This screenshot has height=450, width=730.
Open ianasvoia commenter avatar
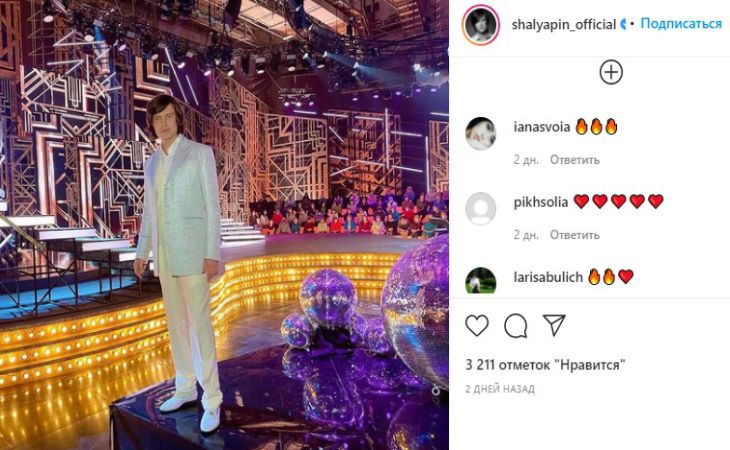click(480, 134)
